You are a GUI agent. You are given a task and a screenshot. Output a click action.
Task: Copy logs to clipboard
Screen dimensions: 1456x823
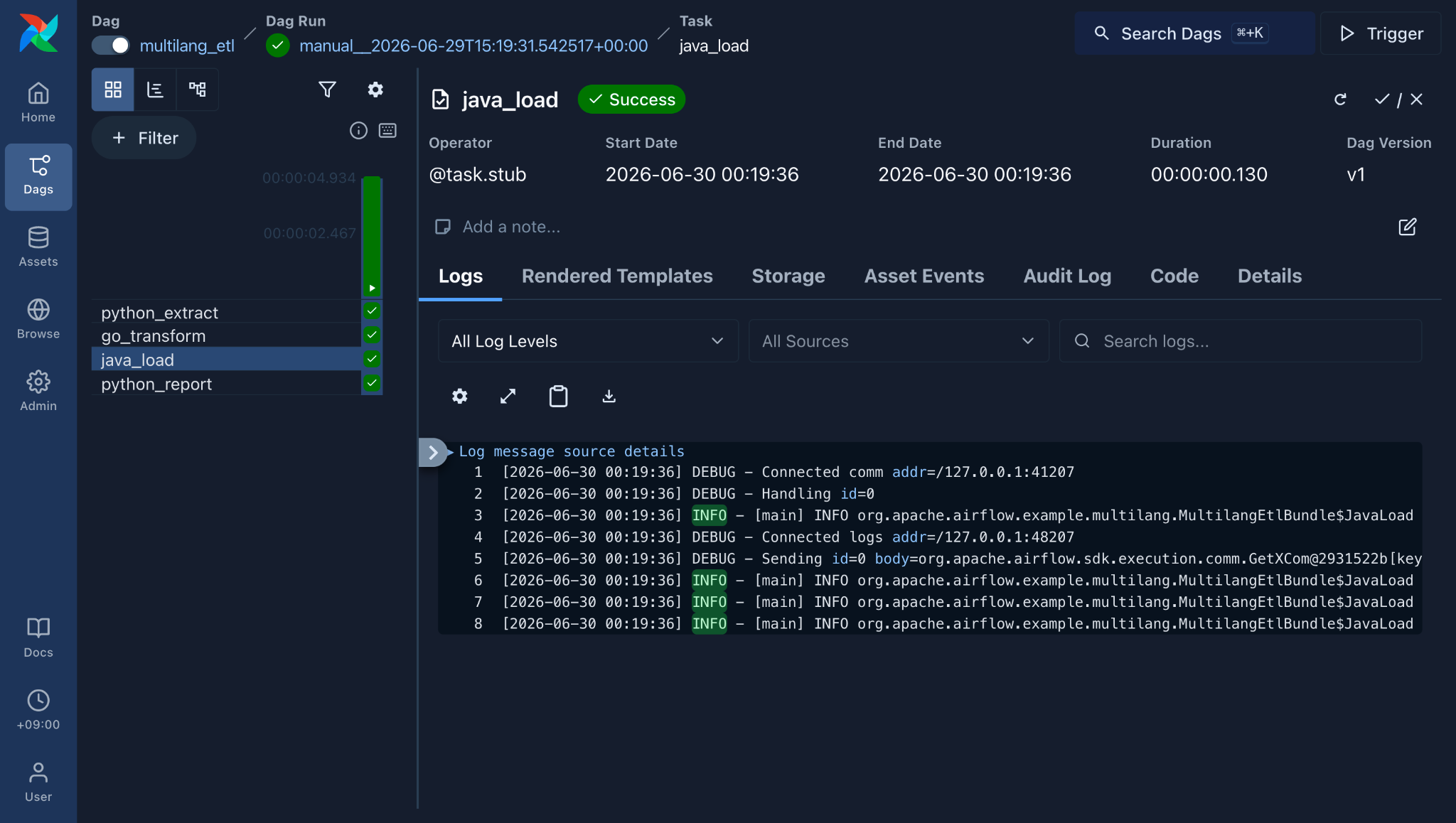coord(558,396)
